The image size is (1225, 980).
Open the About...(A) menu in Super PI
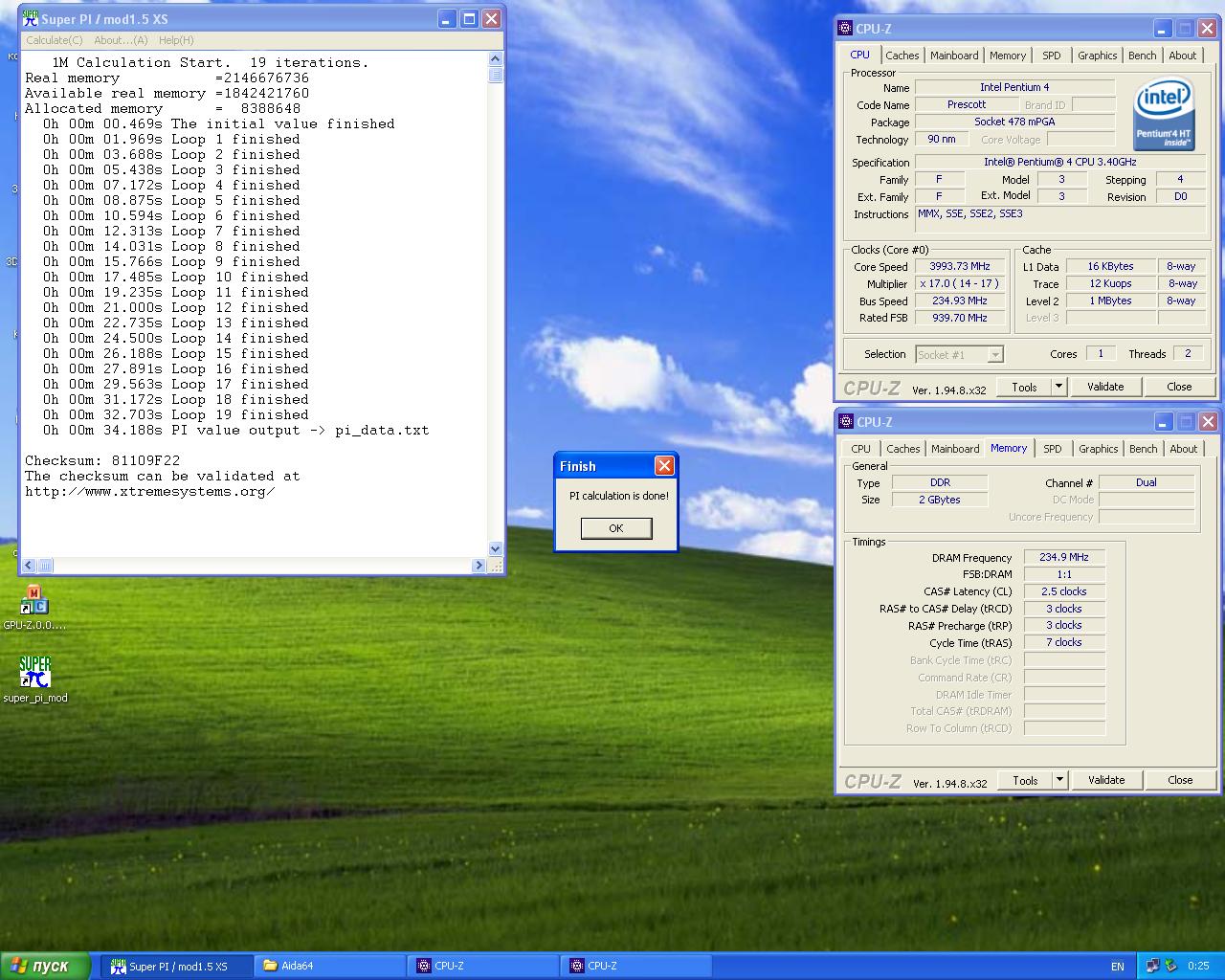tap(121, 40)
